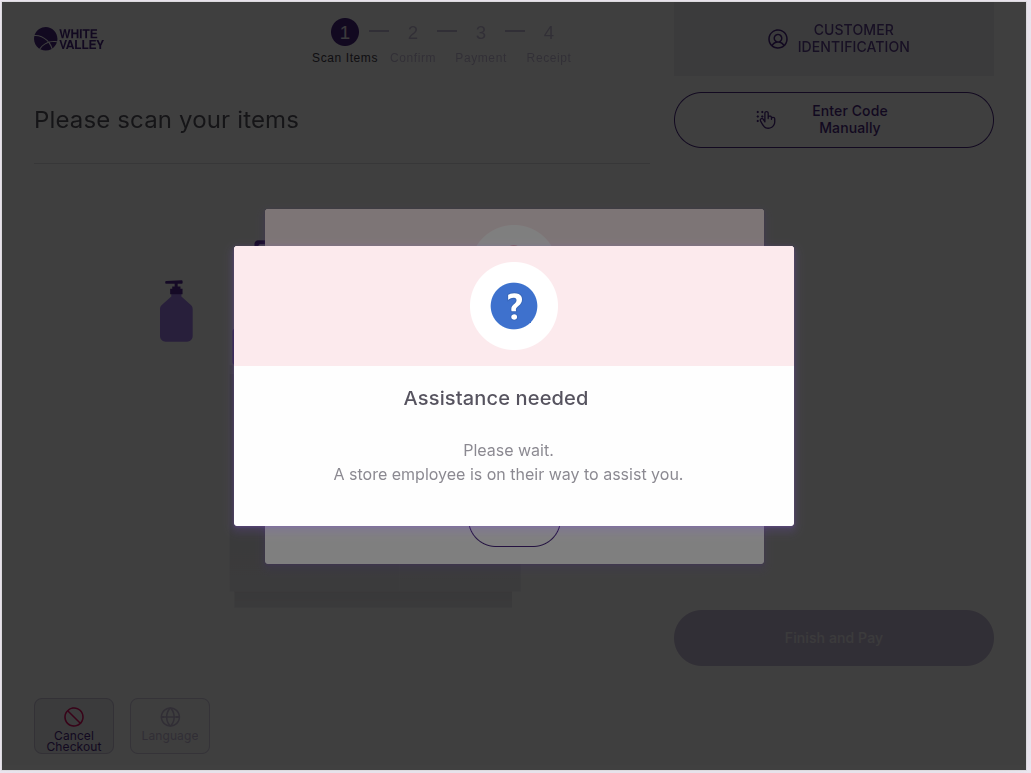Open the Language selector
Image resolution: width=1031 pixels, height=773 pixels.
point(170,726)
